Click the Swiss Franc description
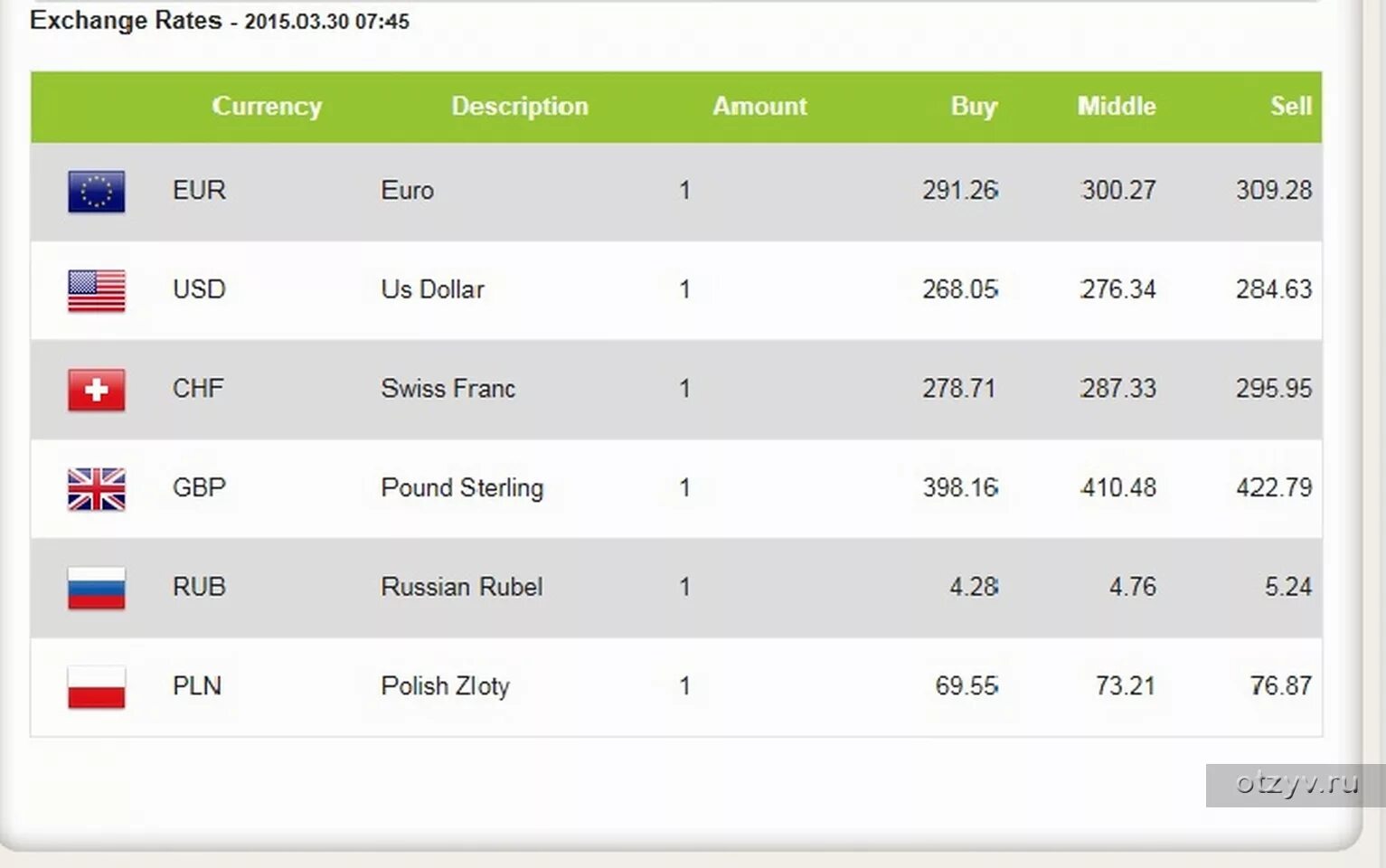This screenshot has height=868, width=1386. click(x=448, y=389)
